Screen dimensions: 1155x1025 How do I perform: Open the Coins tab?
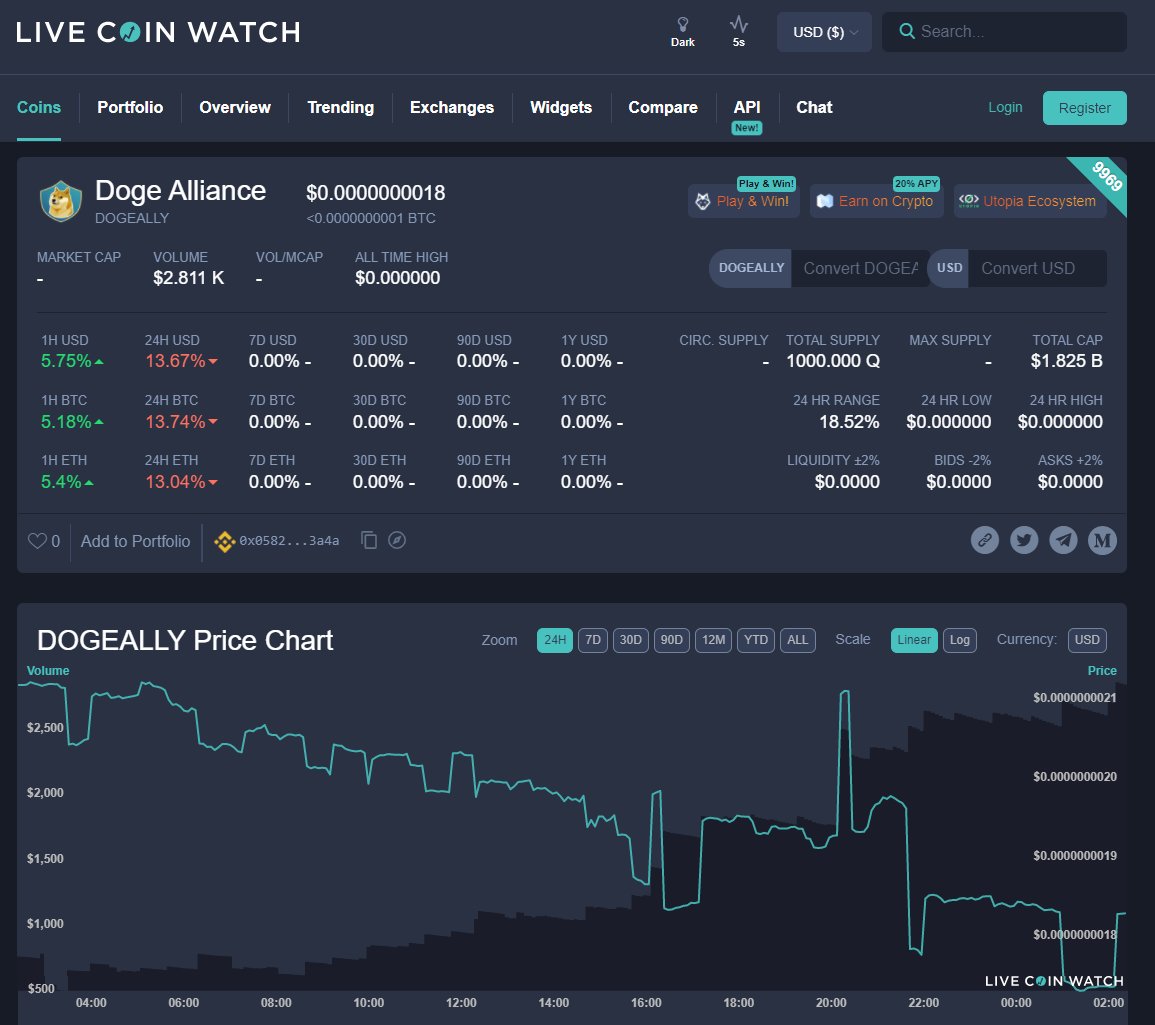tap(39, 108)
